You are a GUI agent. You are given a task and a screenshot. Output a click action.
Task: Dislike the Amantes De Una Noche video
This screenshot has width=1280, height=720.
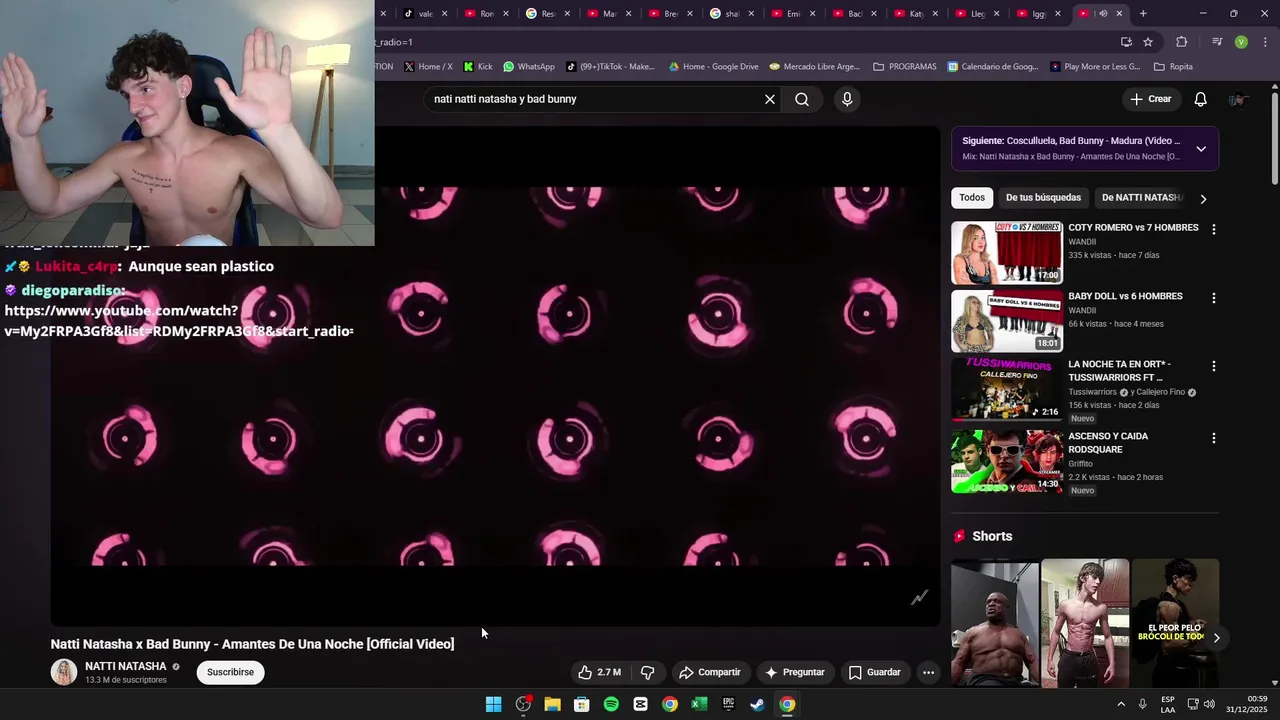click(647, 672)
